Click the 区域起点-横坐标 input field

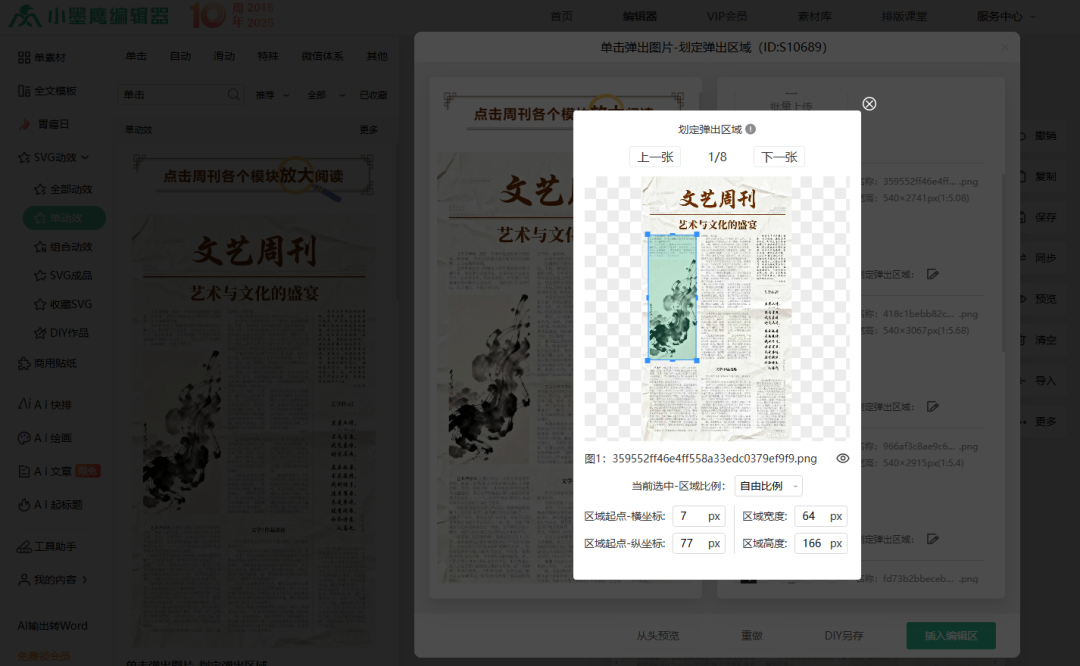pyautogui.click(x=698, y=516)
